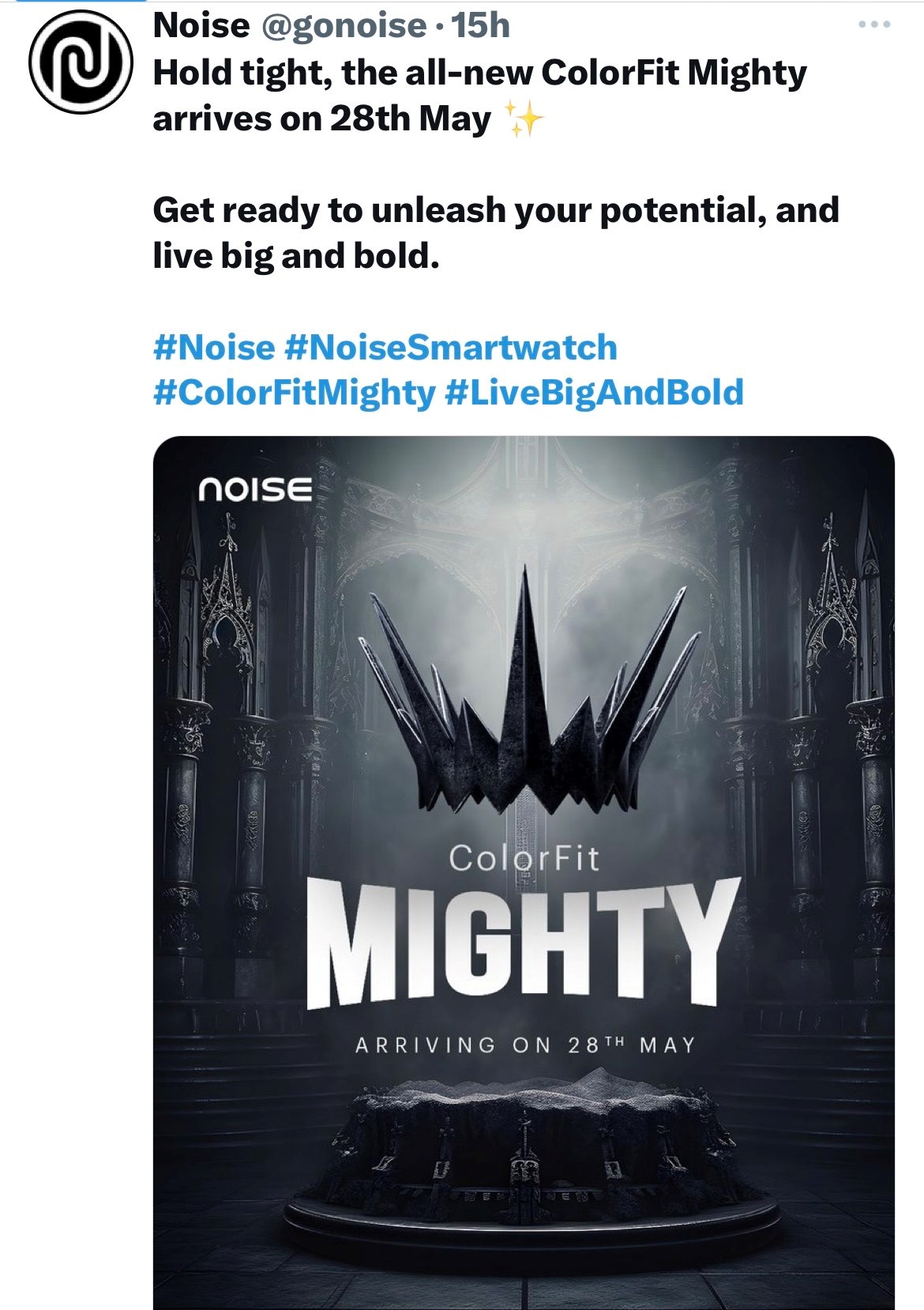Browse the #NoiseSmartwatch hashtag

(451, 348)
